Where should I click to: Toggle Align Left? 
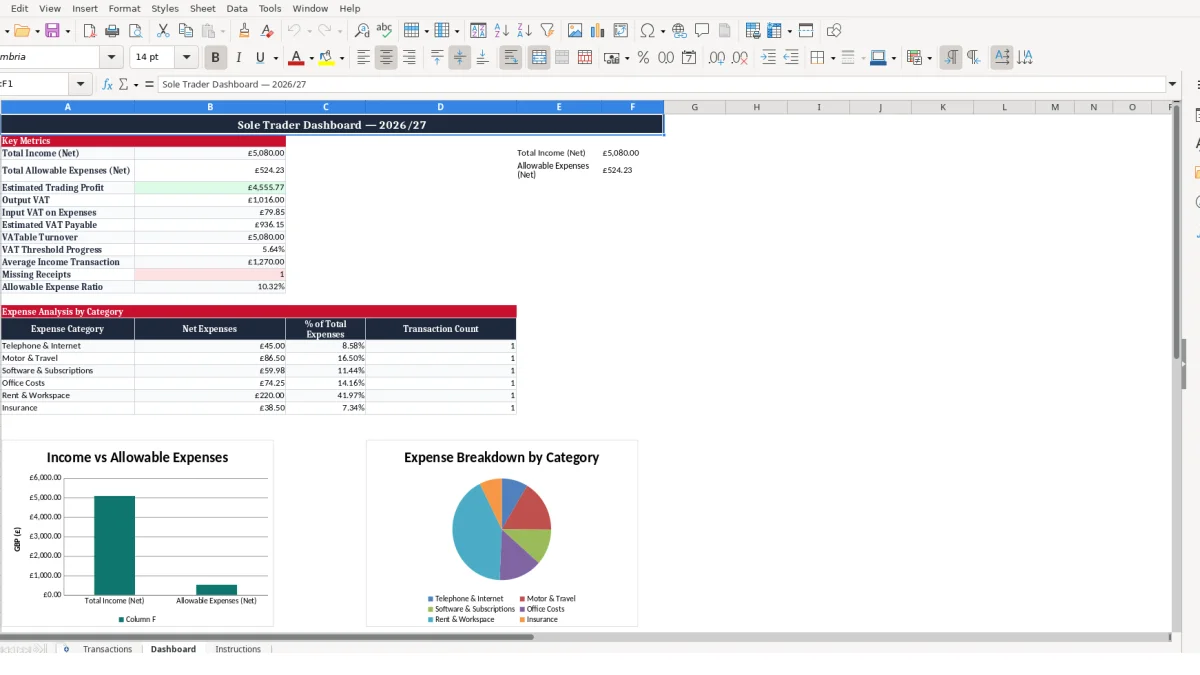[364, 58]
